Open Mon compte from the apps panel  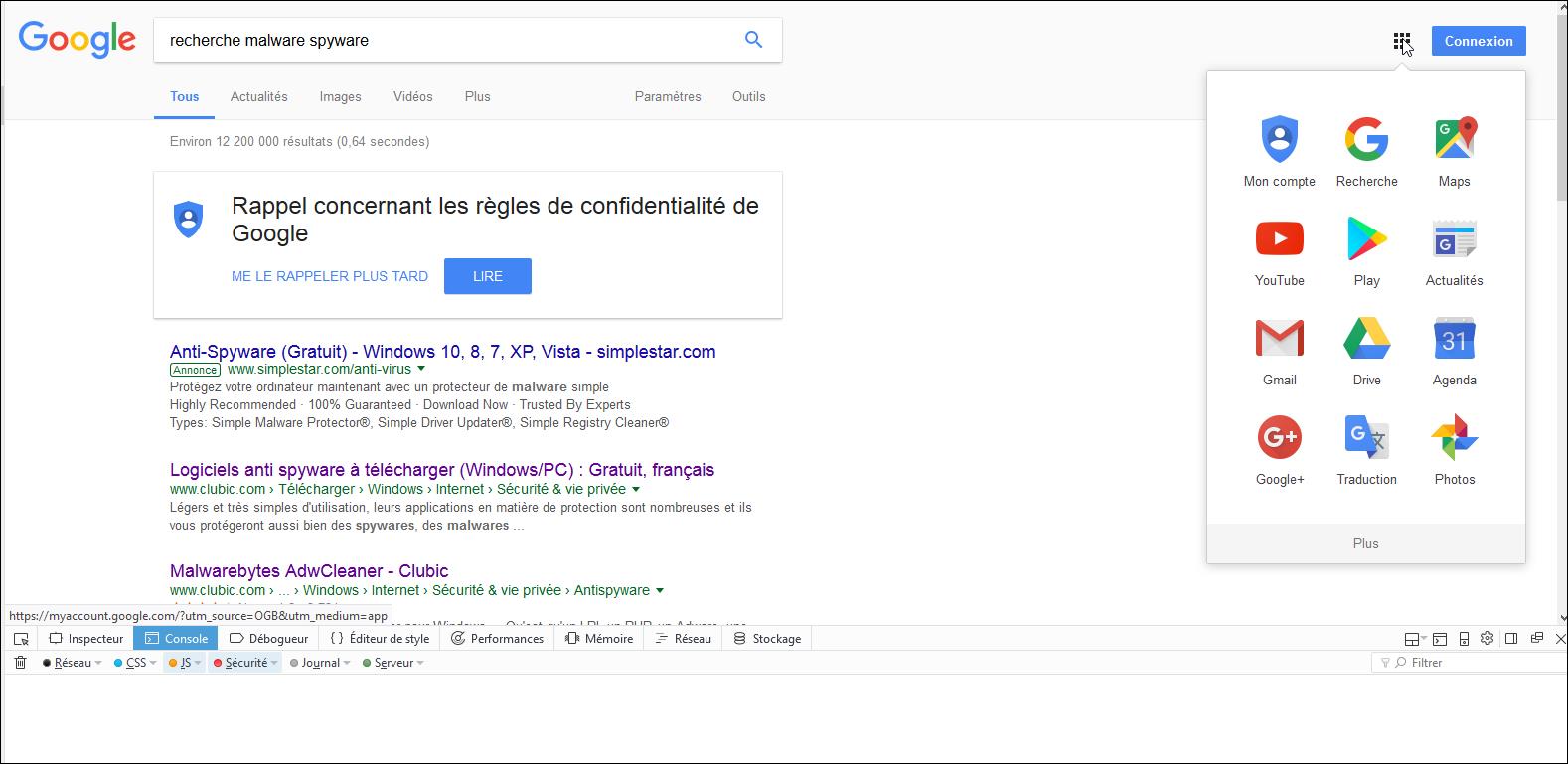(x=1280, y=151)
